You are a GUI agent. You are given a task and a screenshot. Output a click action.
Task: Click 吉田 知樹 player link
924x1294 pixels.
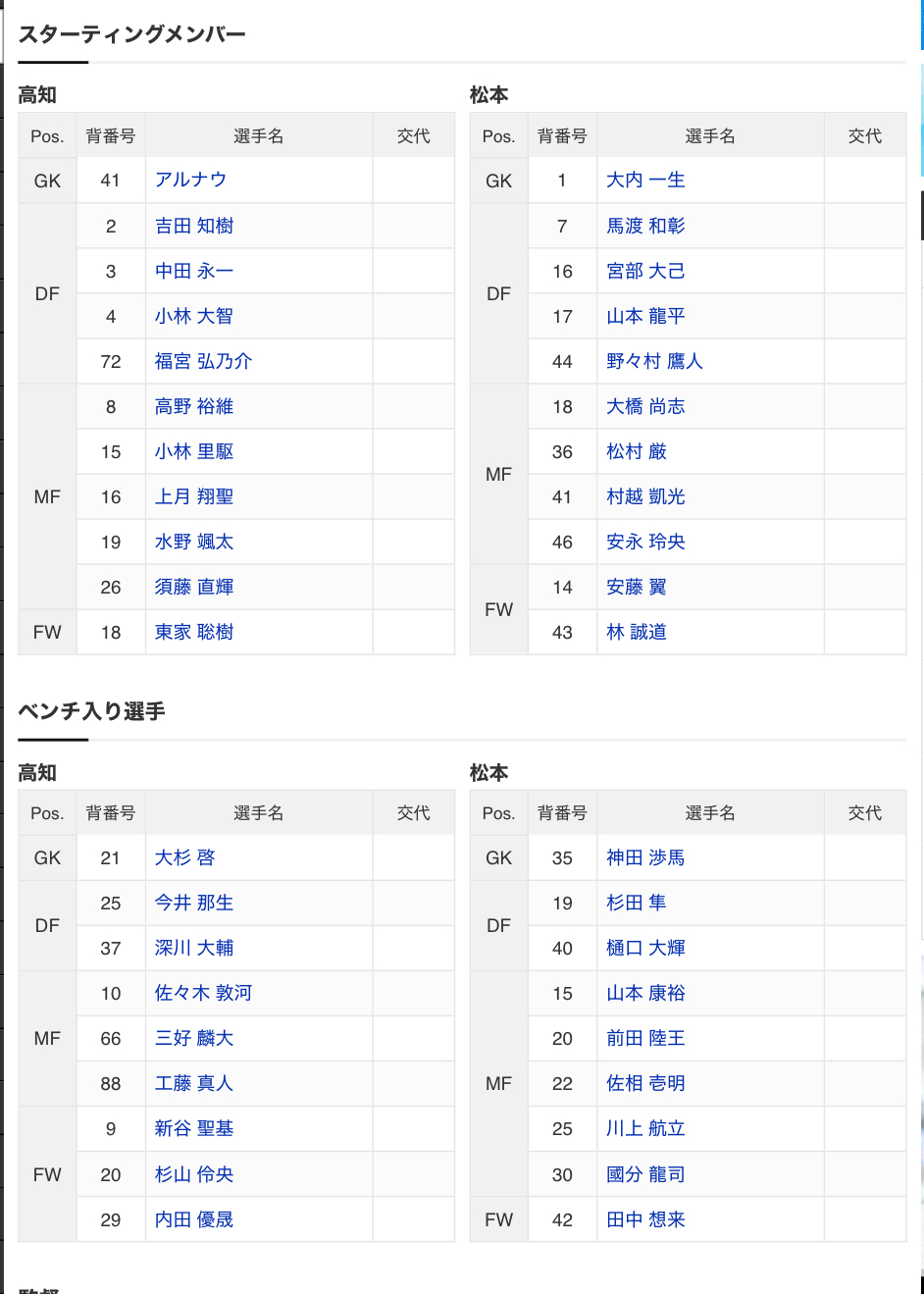(194, 226)
